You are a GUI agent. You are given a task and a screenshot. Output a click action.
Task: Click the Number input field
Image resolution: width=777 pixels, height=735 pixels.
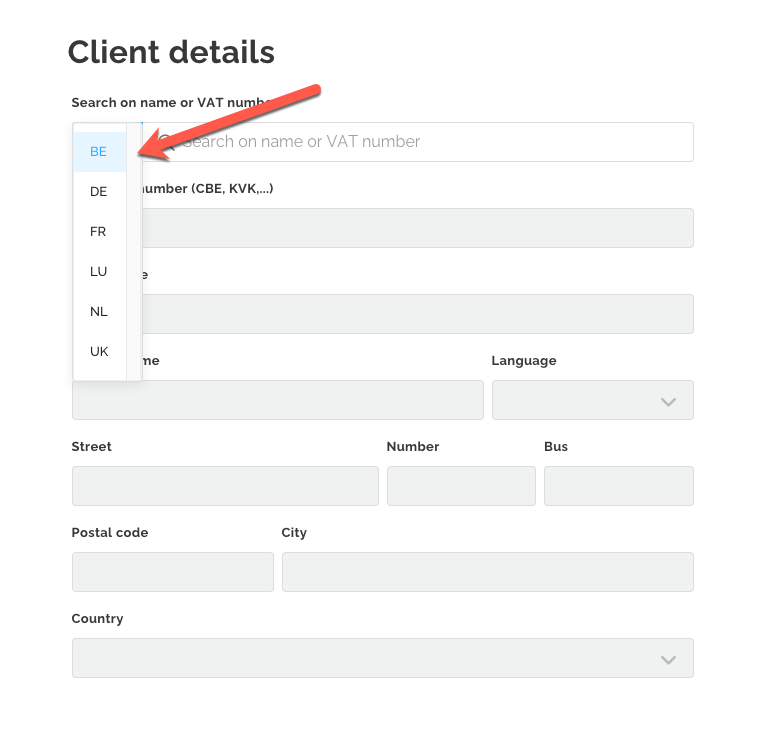[x=461, y=486]
